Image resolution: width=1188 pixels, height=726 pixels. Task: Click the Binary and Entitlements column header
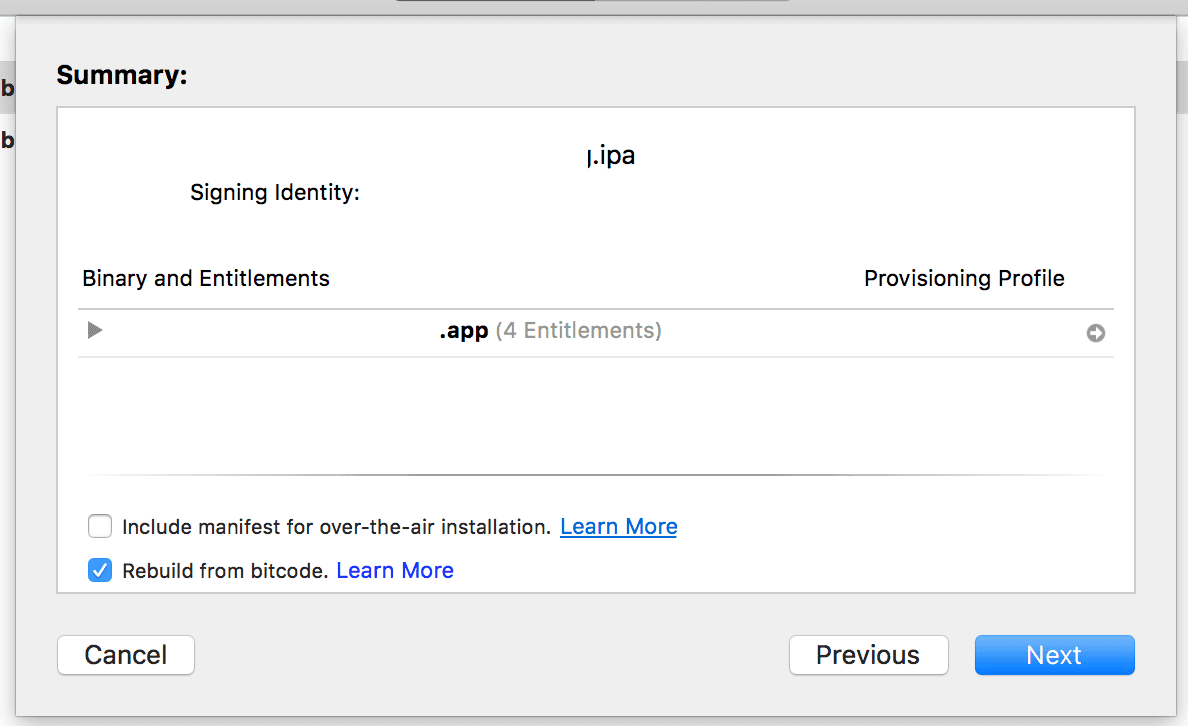(x=206, y=279)
